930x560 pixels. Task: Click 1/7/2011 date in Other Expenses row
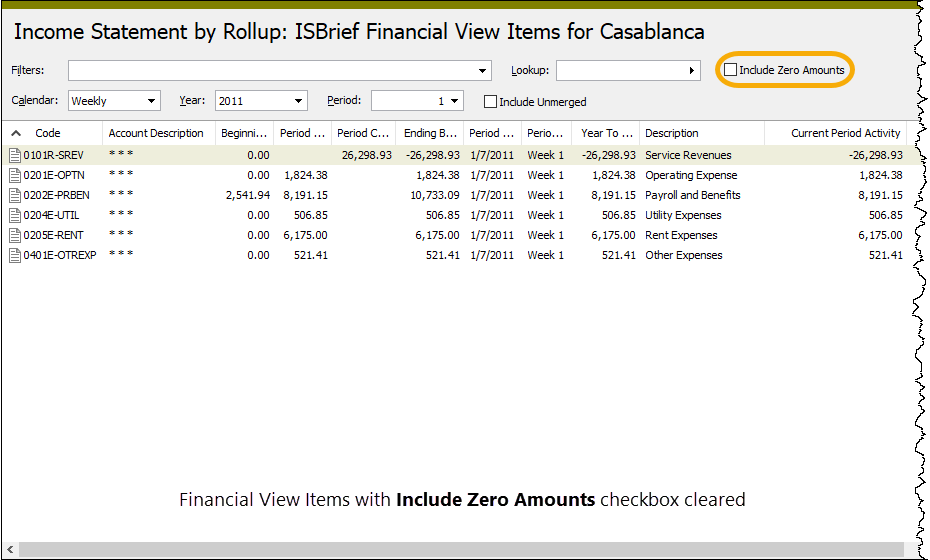tap(492, 255)
